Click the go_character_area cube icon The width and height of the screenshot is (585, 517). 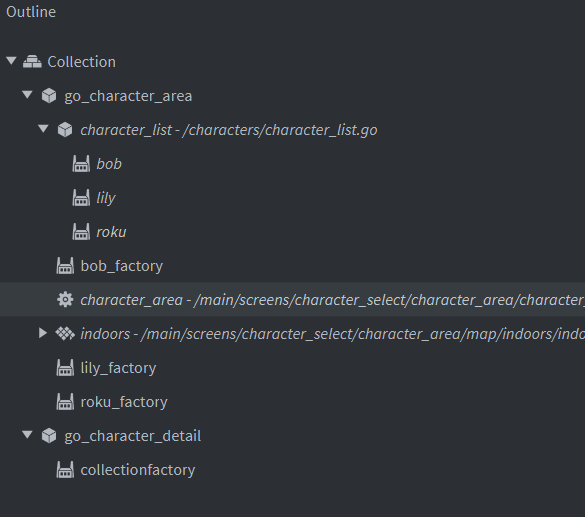click(x=49, y=96)
